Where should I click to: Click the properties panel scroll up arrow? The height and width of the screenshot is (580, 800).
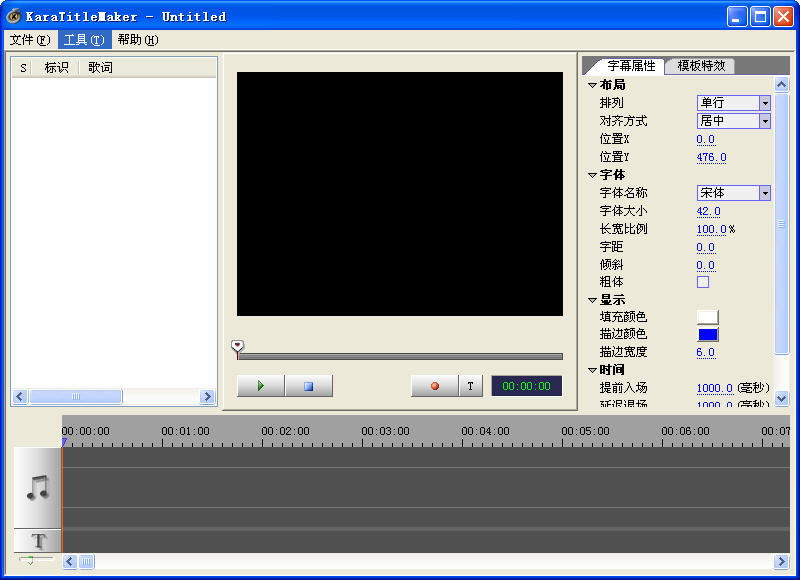coord(782,84)
